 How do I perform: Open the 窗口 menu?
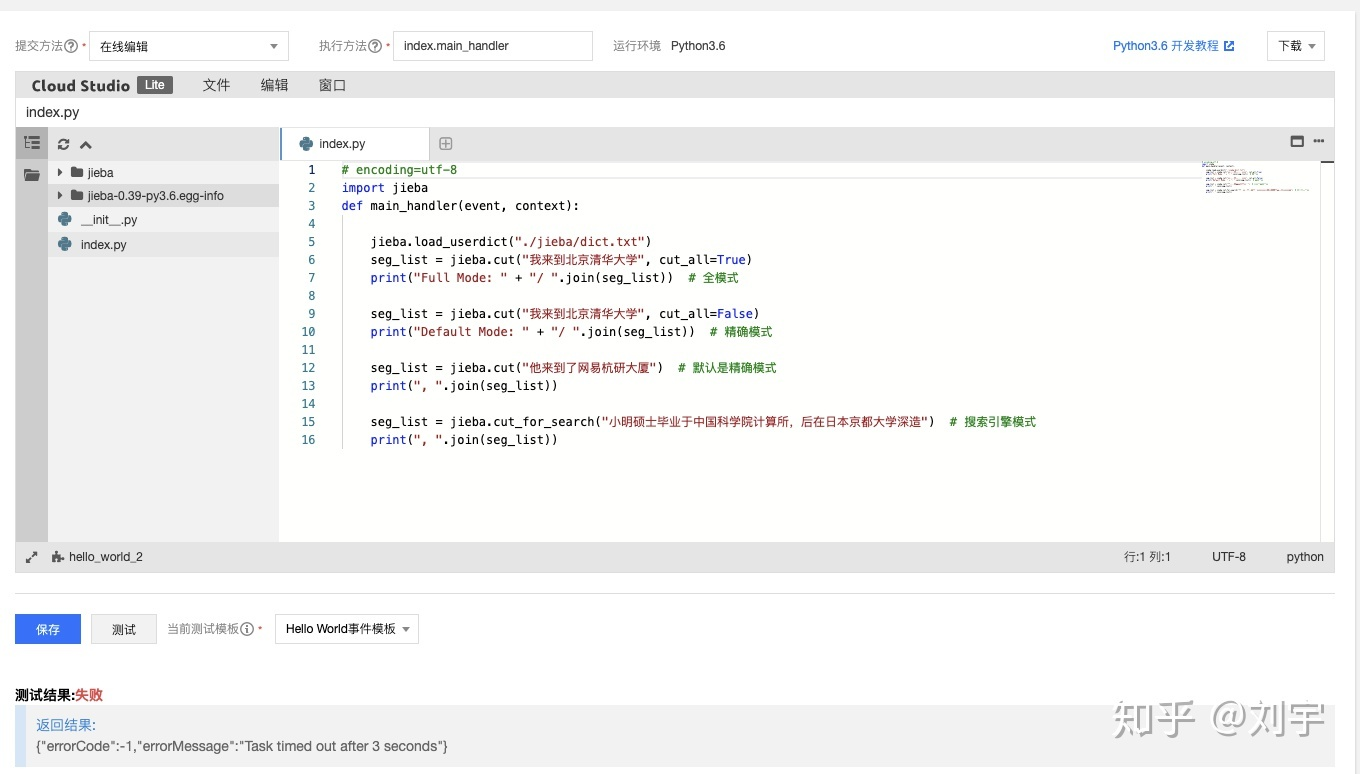[332, 85]
